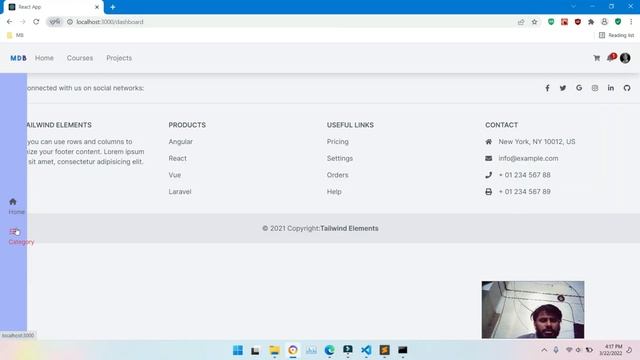Image resolution: width=640 pixels, height=360 pixels.
Task: Open File Explorer from taskbar
Action: point(275,350)
